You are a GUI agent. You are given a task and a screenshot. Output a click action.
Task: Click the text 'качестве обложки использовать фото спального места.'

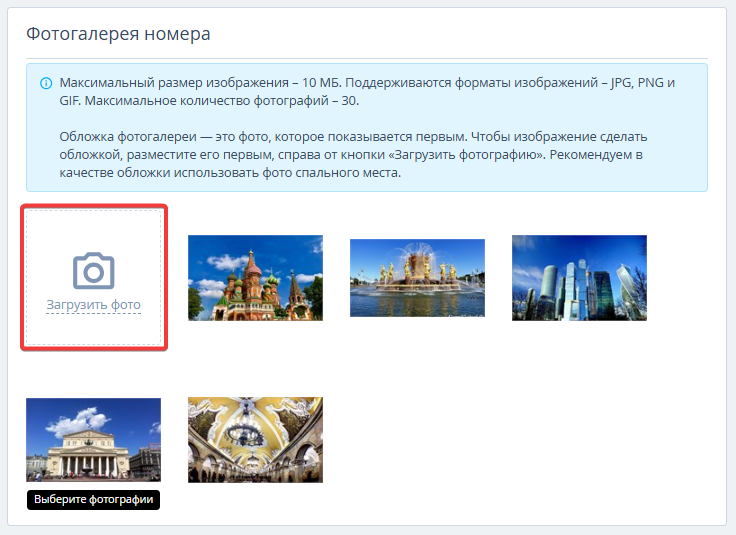(230, 173)
